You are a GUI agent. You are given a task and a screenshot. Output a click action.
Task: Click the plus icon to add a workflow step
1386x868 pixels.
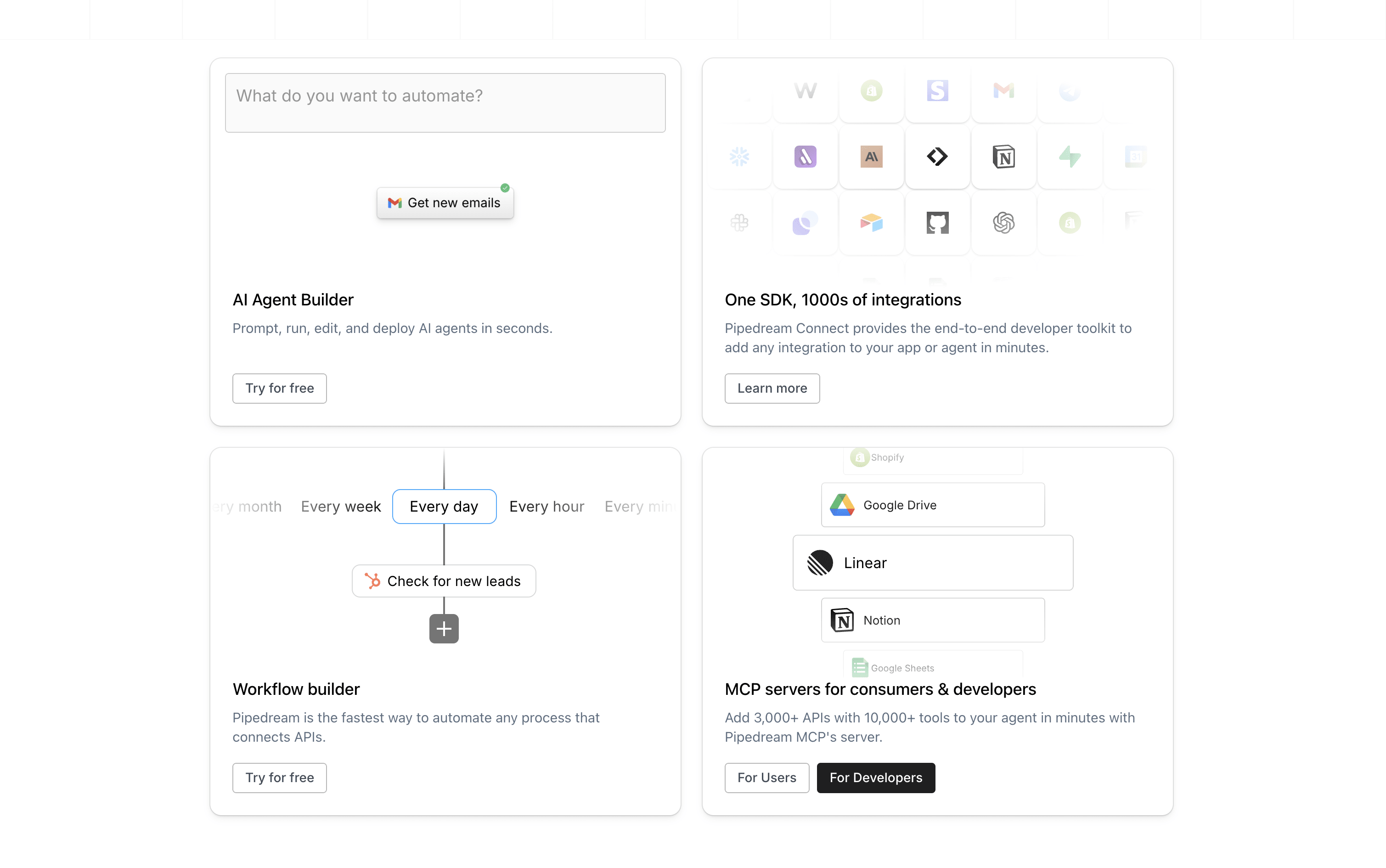444,629
